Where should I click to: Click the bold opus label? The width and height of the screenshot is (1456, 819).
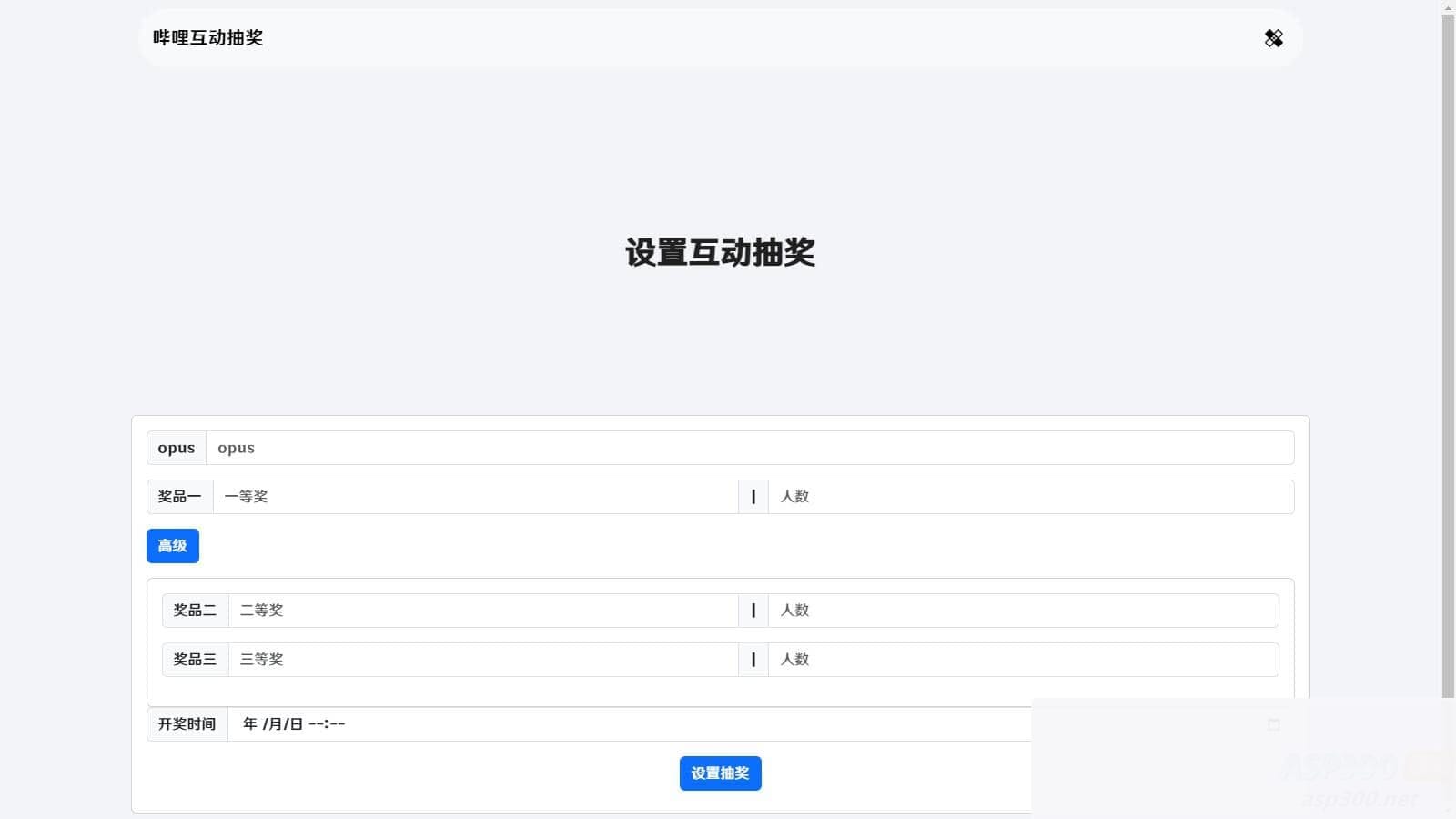coord(176,448)
